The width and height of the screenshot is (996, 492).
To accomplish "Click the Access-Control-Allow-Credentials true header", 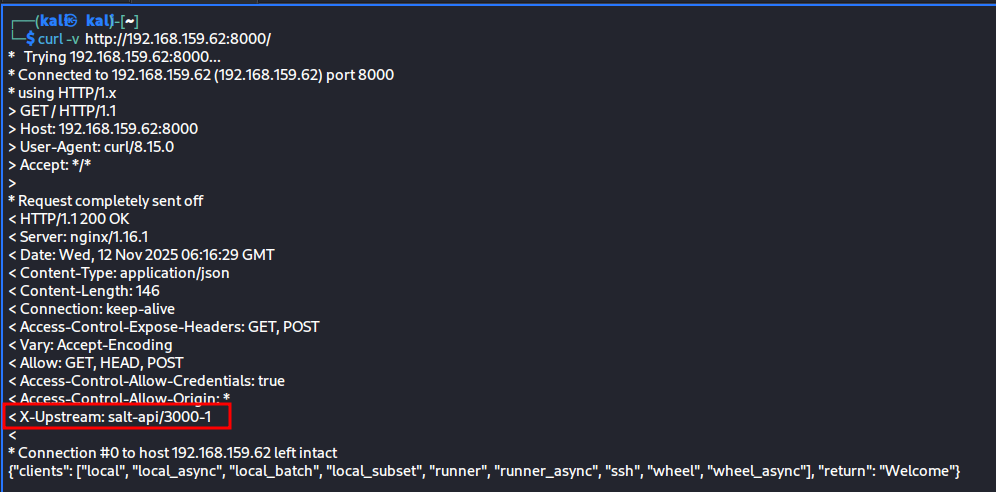I will (x=152, y=381).
